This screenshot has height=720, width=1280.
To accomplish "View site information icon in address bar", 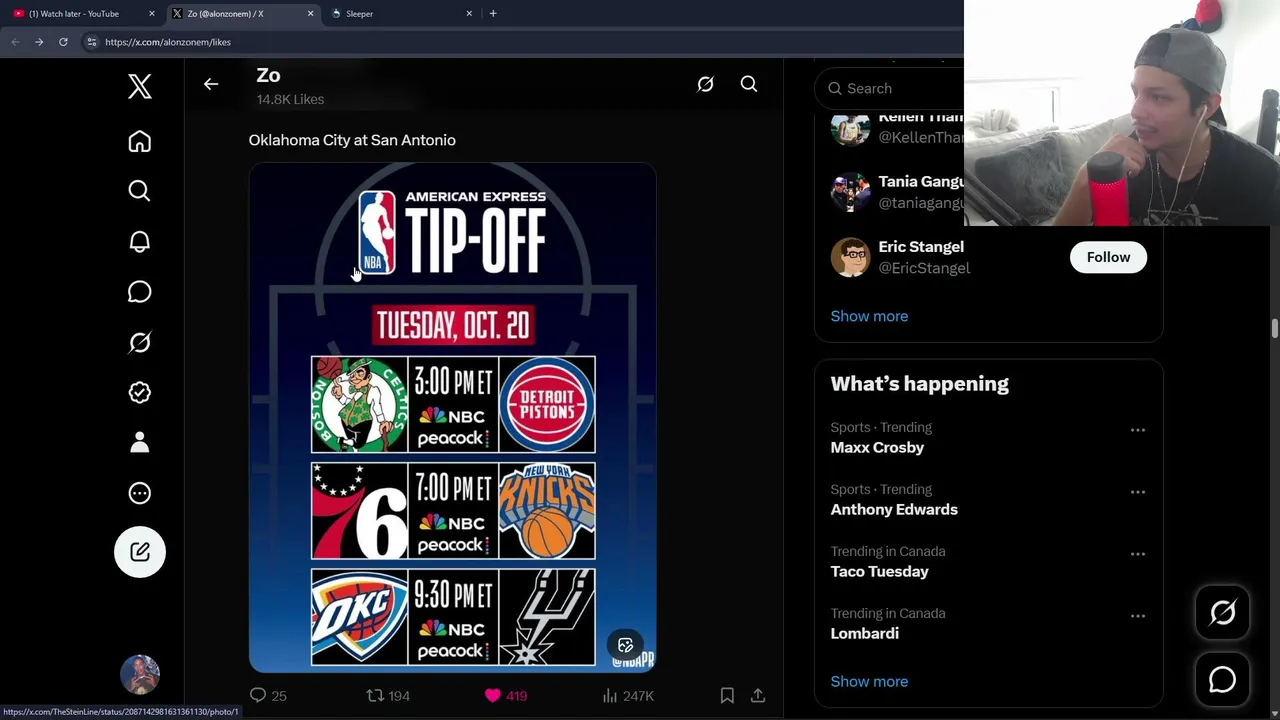I will (91, 42).
